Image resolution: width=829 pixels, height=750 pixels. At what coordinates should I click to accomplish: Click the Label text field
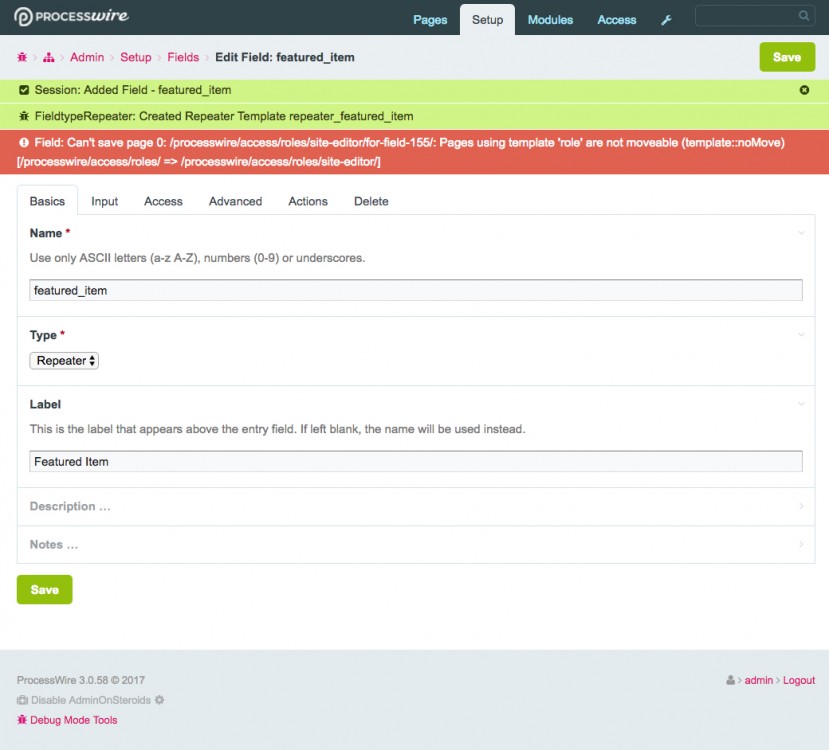pyautogui.click(x=415, y=461)
